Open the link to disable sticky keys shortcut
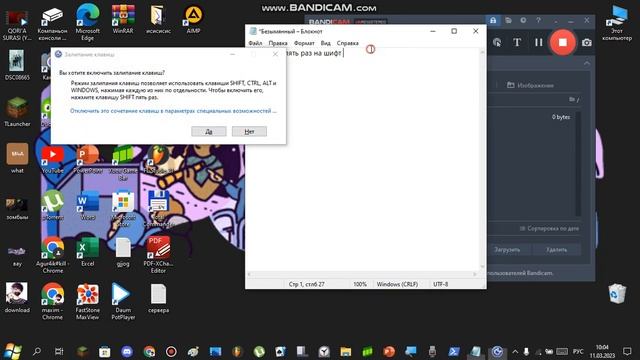The height and width of the screenshot is (360, 640). 173,111
